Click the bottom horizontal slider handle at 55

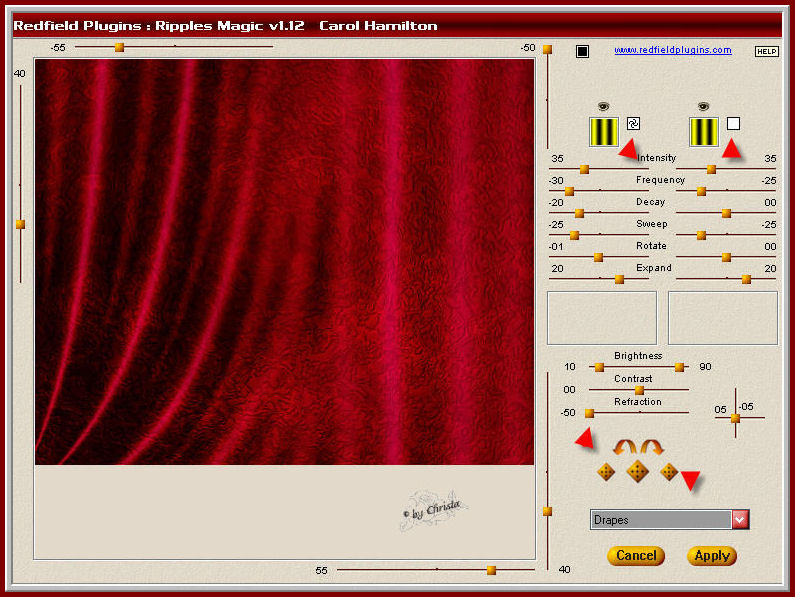pyautogui.click(x=491, y=571)
